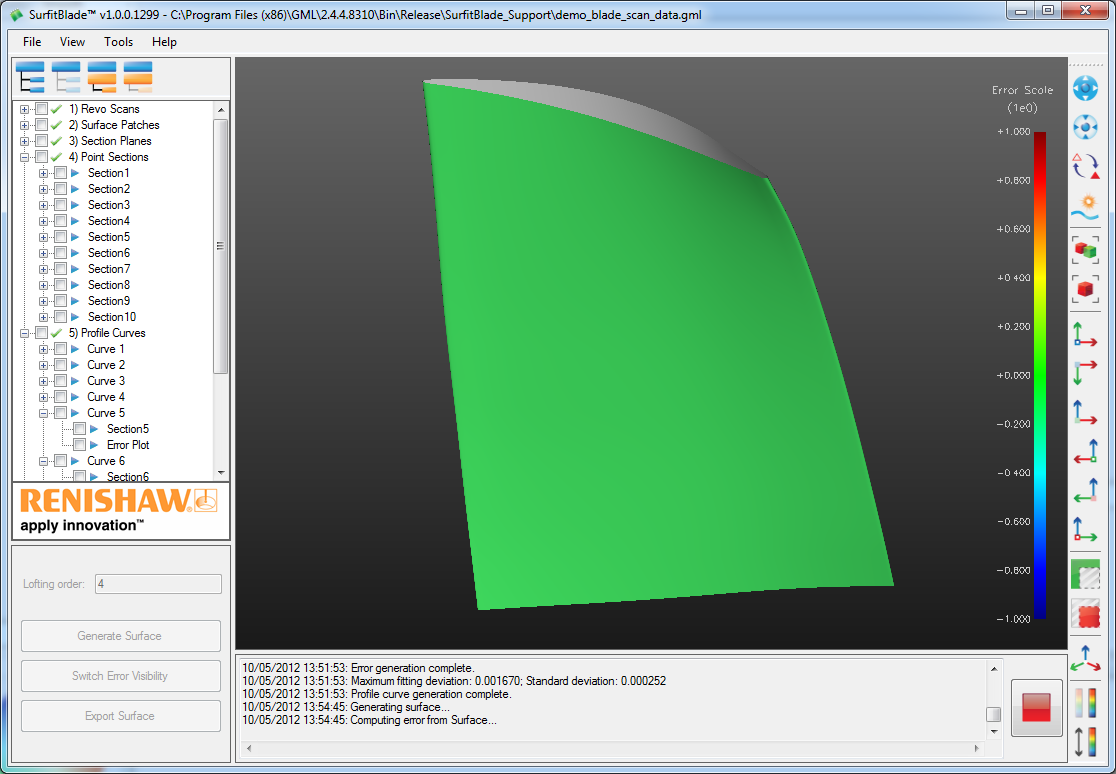This screenshot has width=1116, height=774.
Task: Expand the Curve 3 tree node
Action: click(x=43, y=381)
